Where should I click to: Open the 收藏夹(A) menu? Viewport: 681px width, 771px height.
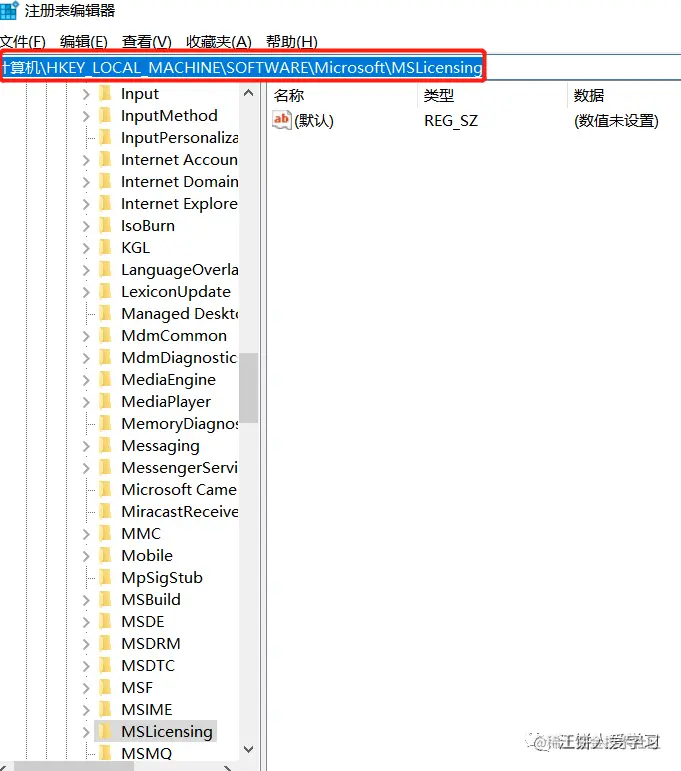coord(219,42)
